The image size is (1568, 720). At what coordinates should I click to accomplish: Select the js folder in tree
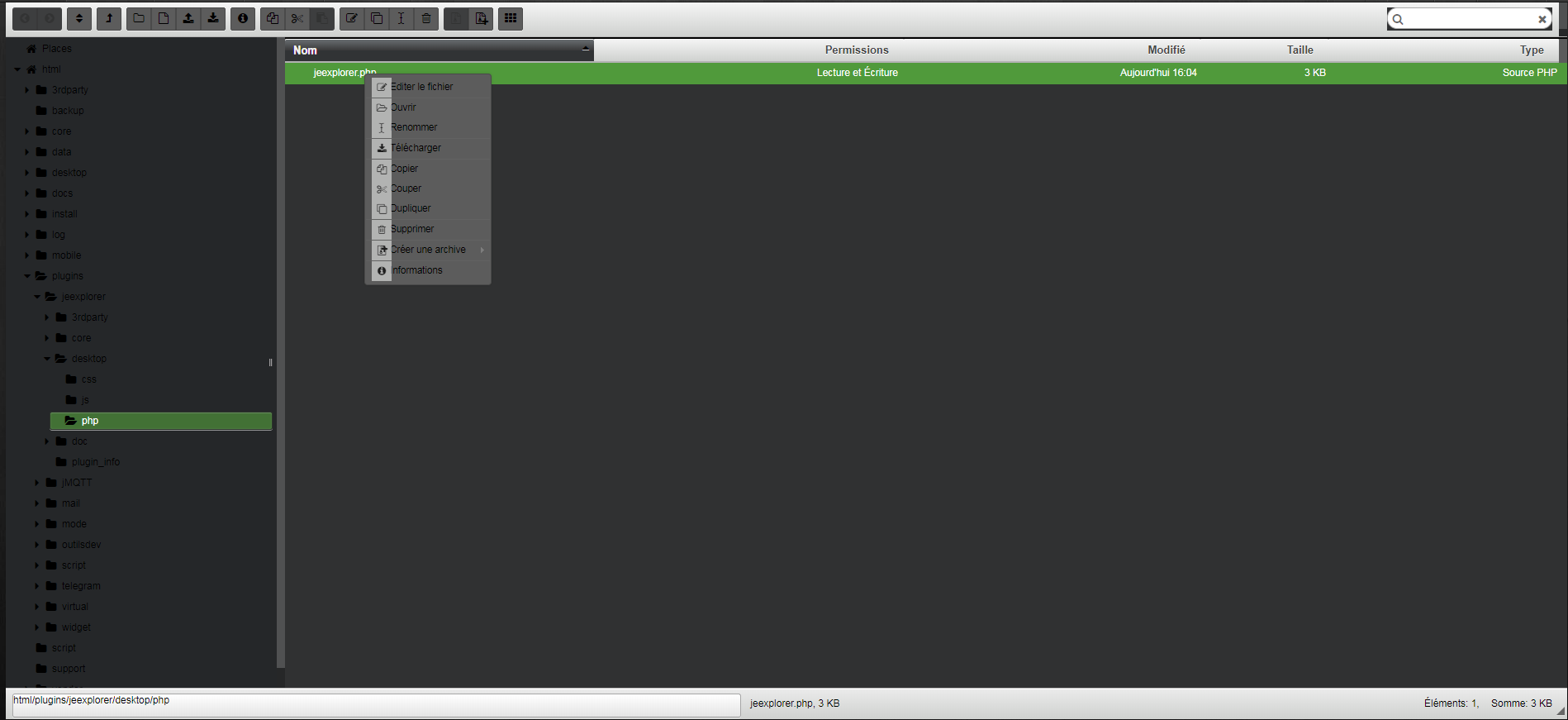click(84, 400)
